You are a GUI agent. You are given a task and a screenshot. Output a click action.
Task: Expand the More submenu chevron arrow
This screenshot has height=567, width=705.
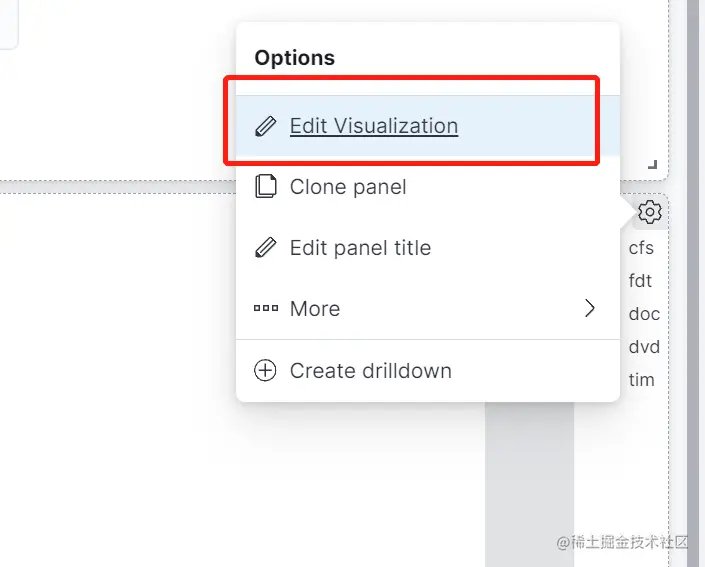[590, 308]
